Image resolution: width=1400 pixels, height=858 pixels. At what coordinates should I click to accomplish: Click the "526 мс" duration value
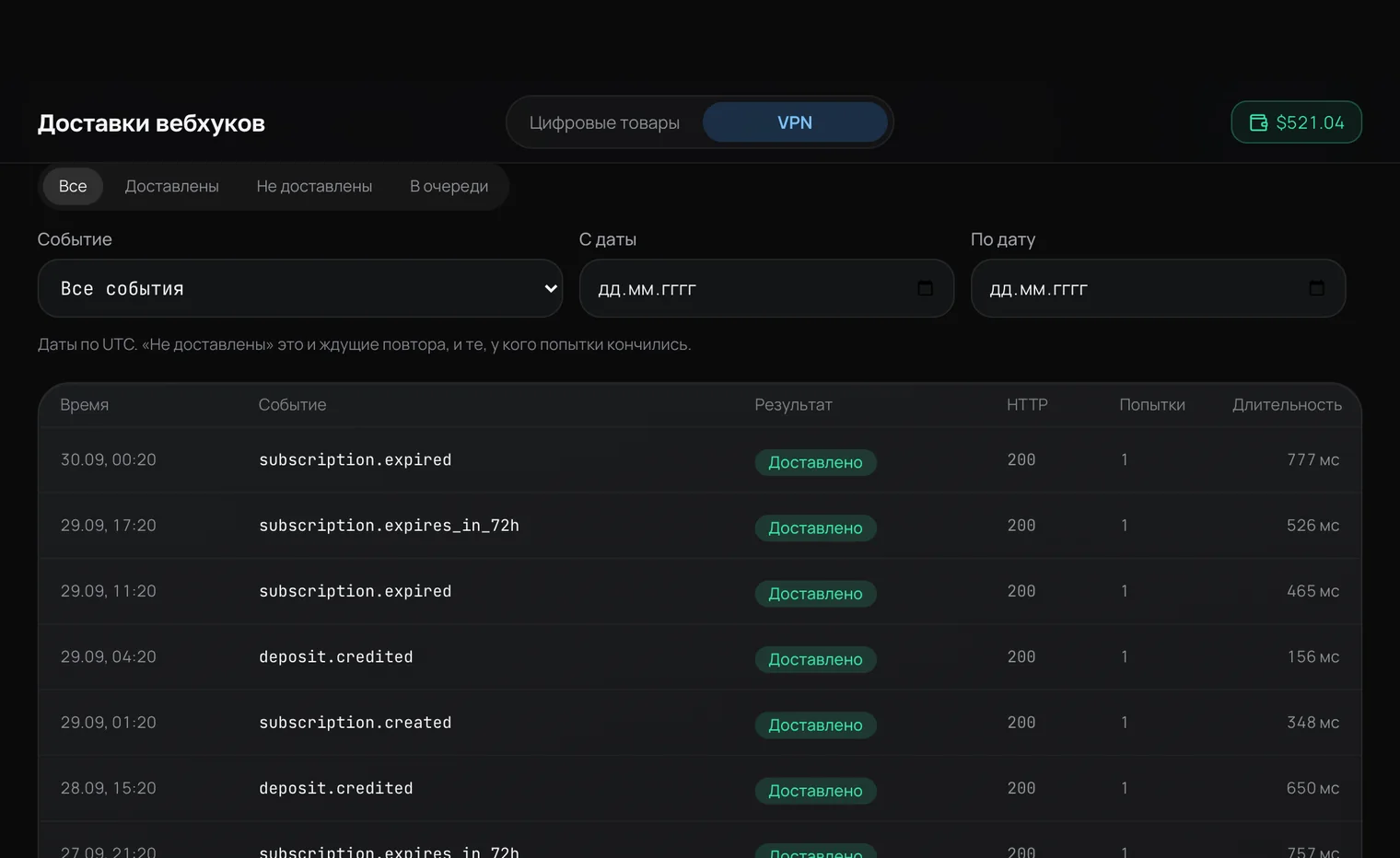pyautogui.click(x=1312, y=526)
